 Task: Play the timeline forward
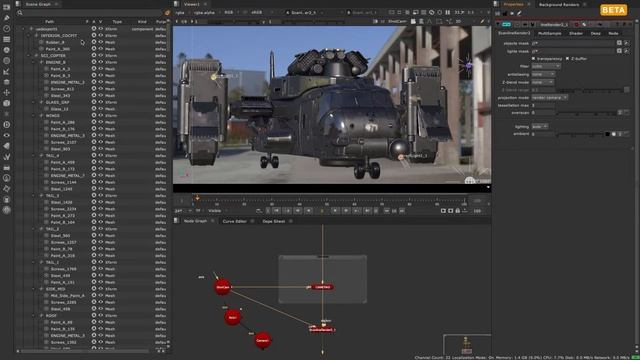click(x=335, y=211)
